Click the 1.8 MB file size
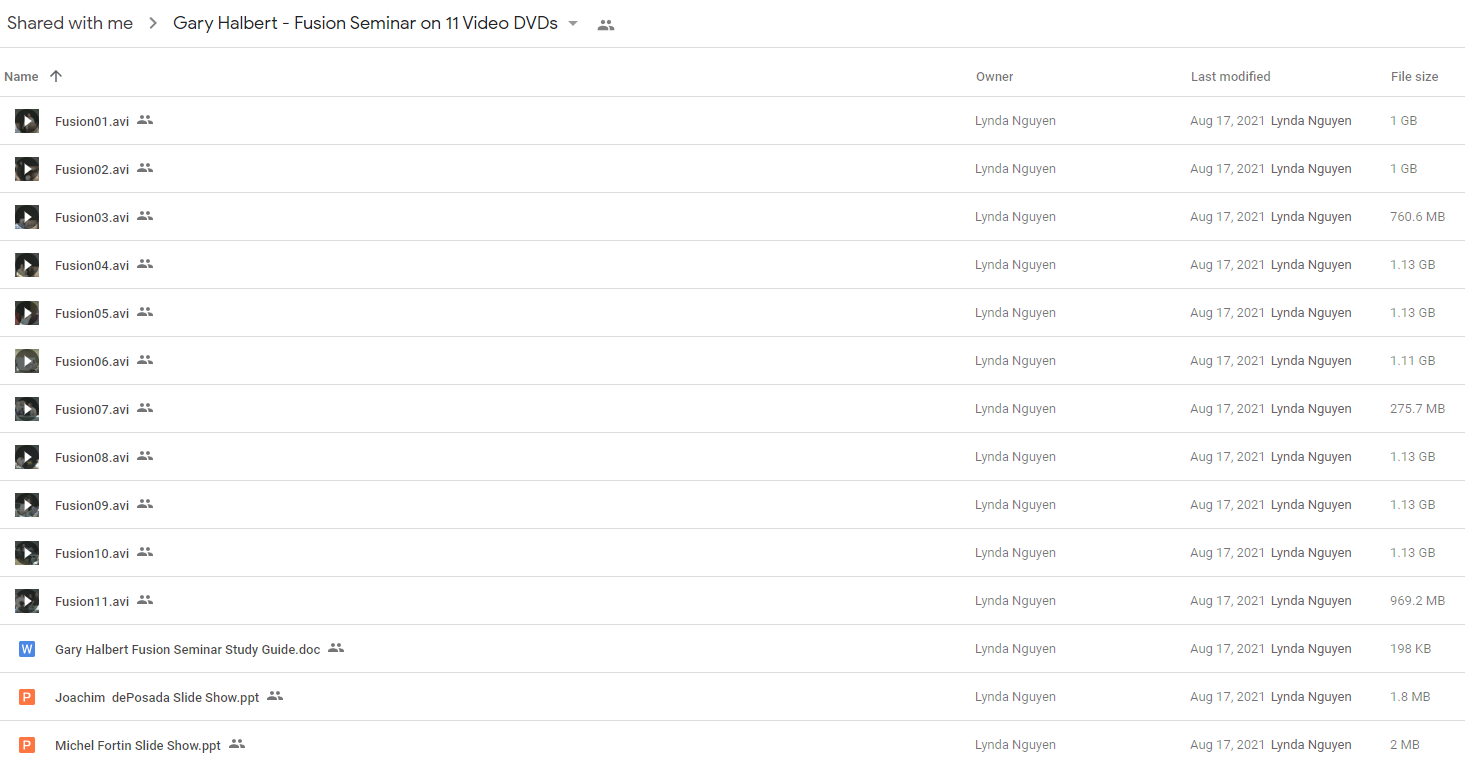This screenshot has height=764, width=1465. 1410,697
